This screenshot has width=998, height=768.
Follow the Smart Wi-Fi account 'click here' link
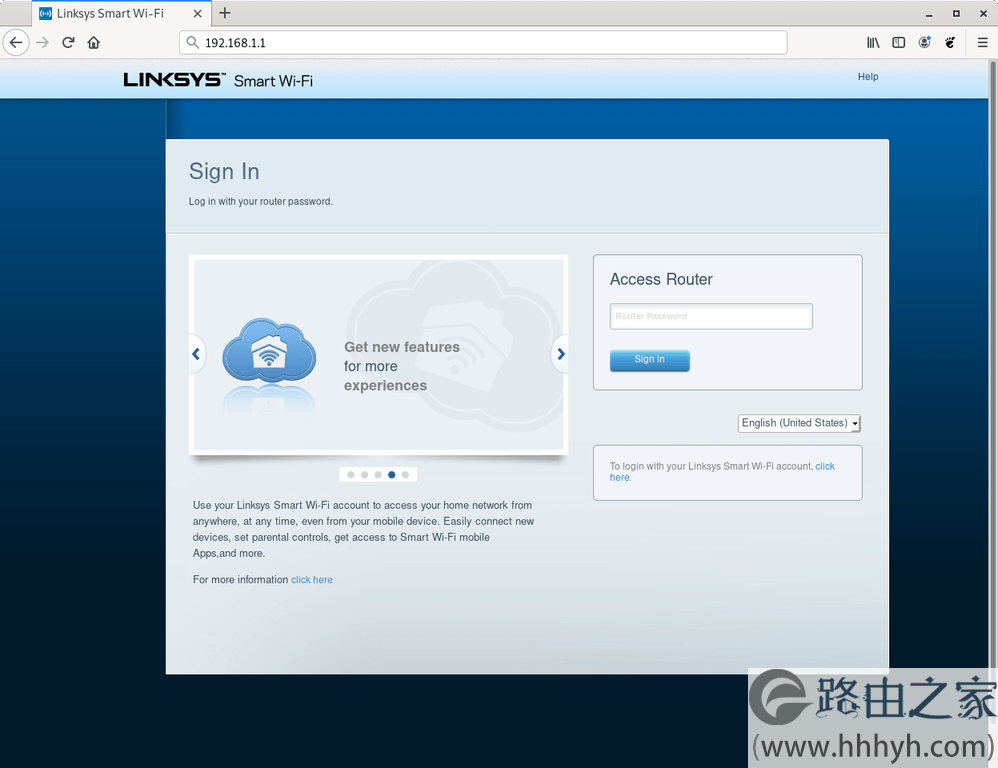point(824,466)
